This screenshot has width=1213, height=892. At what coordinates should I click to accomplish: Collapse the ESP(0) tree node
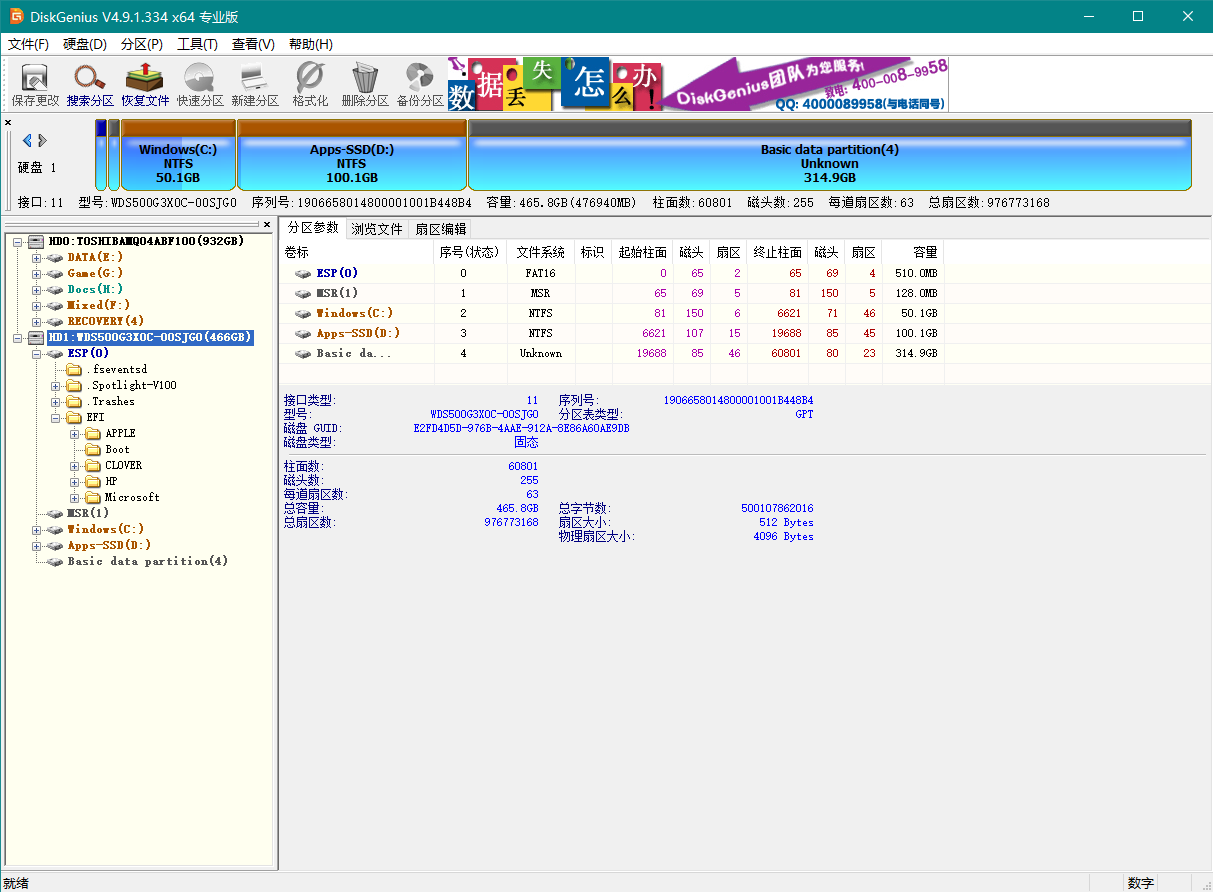click(x=37, y=353)
